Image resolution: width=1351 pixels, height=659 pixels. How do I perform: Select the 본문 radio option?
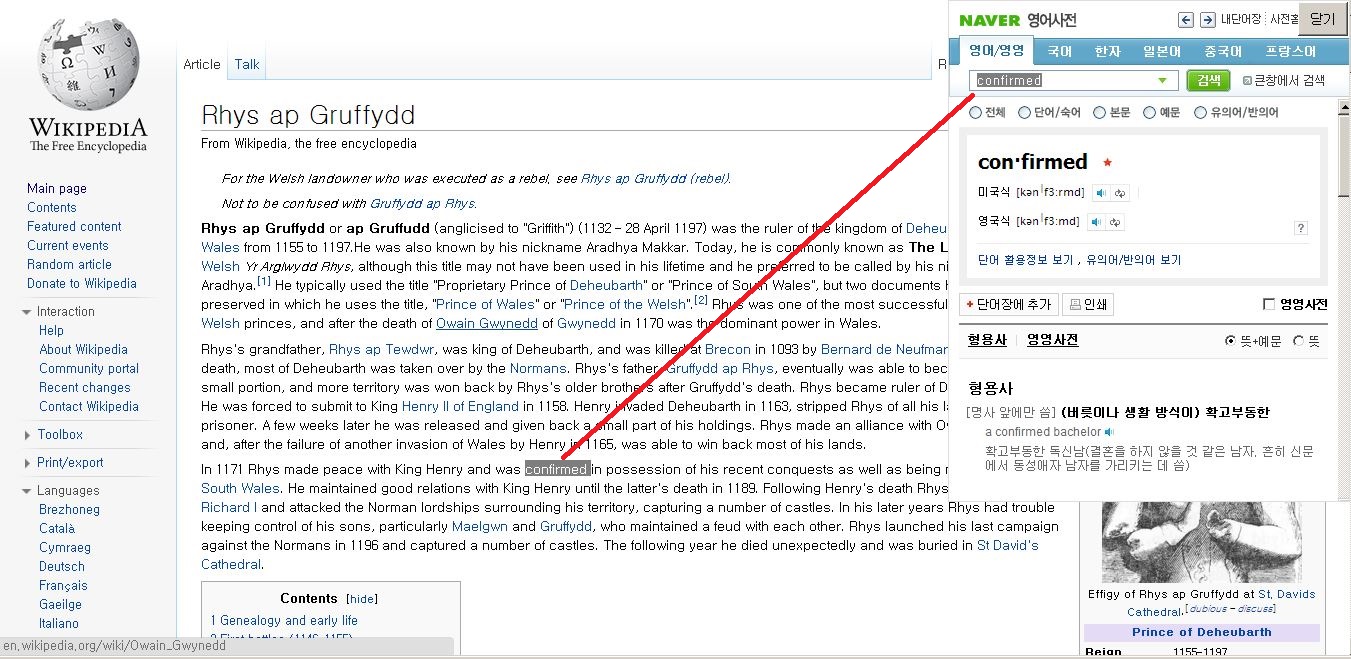(x=1099, y=113)
